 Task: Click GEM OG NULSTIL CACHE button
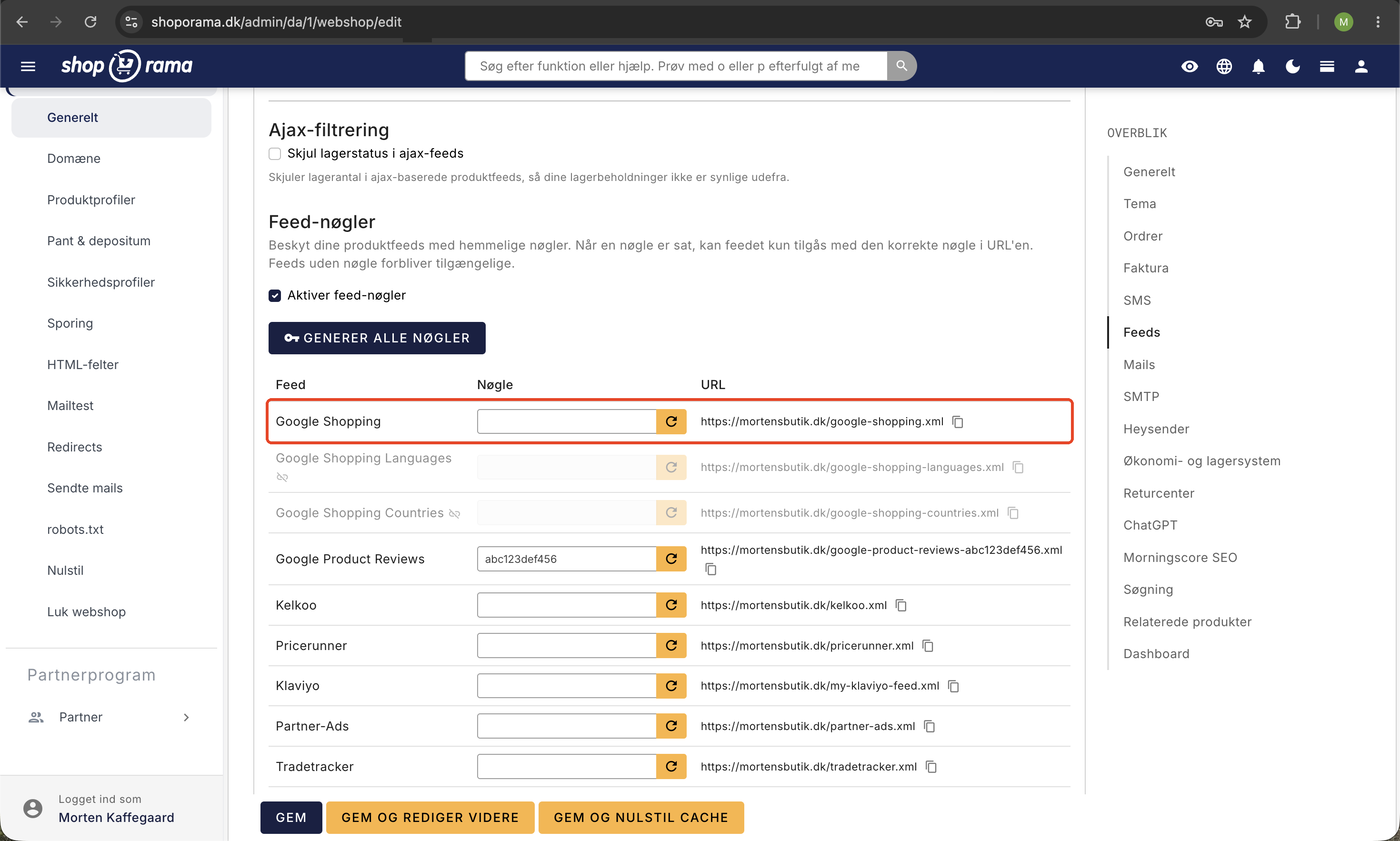[x=641, y=817]
